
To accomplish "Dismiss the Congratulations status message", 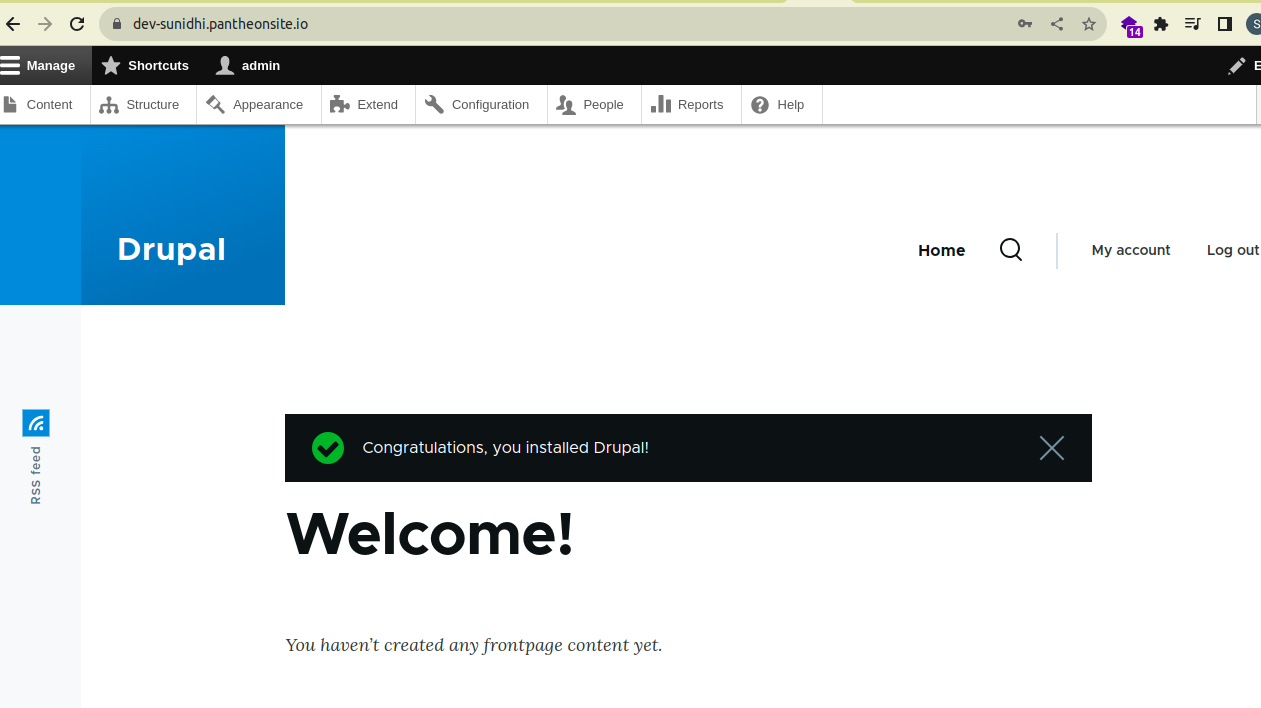I will coord(1051,448).
